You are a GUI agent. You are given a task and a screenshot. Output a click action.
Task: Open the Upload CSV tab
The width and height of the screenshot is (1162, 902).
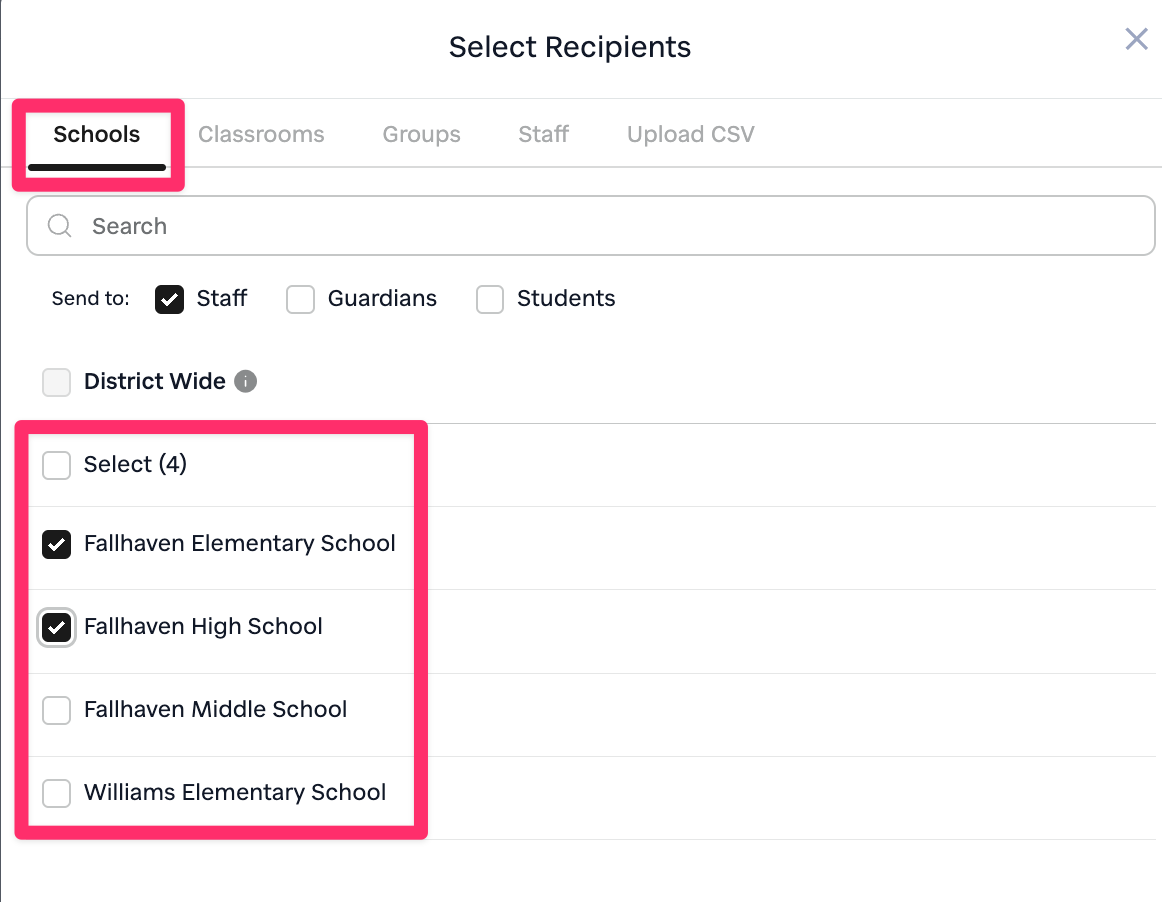690,135
